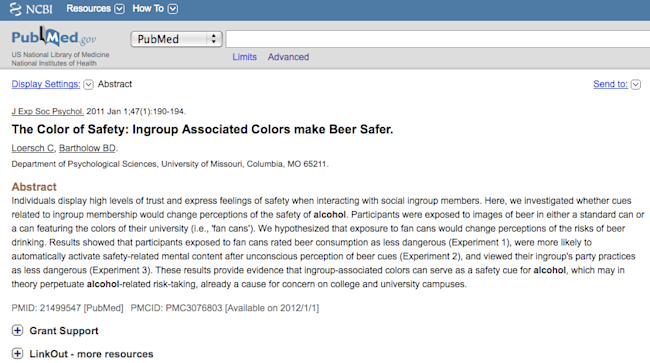This screenshot has width=650, height=363.
Task: Expand the Display Settings arrow icon
Action: pos(88,85)
